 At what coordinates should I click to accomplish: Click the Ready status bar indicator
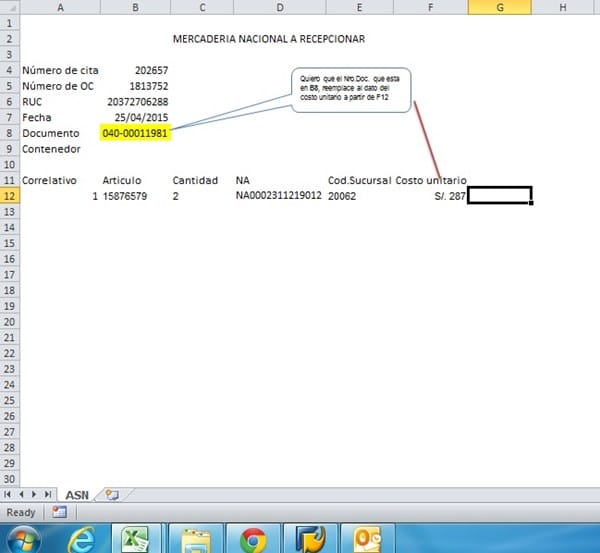pos(21,512)
